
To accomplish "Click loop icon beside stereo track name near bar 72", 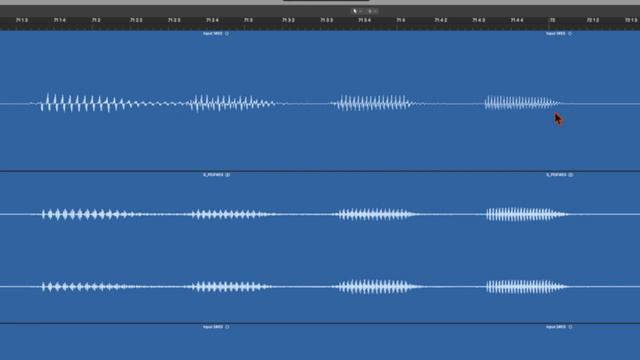I will click(571, 175).
